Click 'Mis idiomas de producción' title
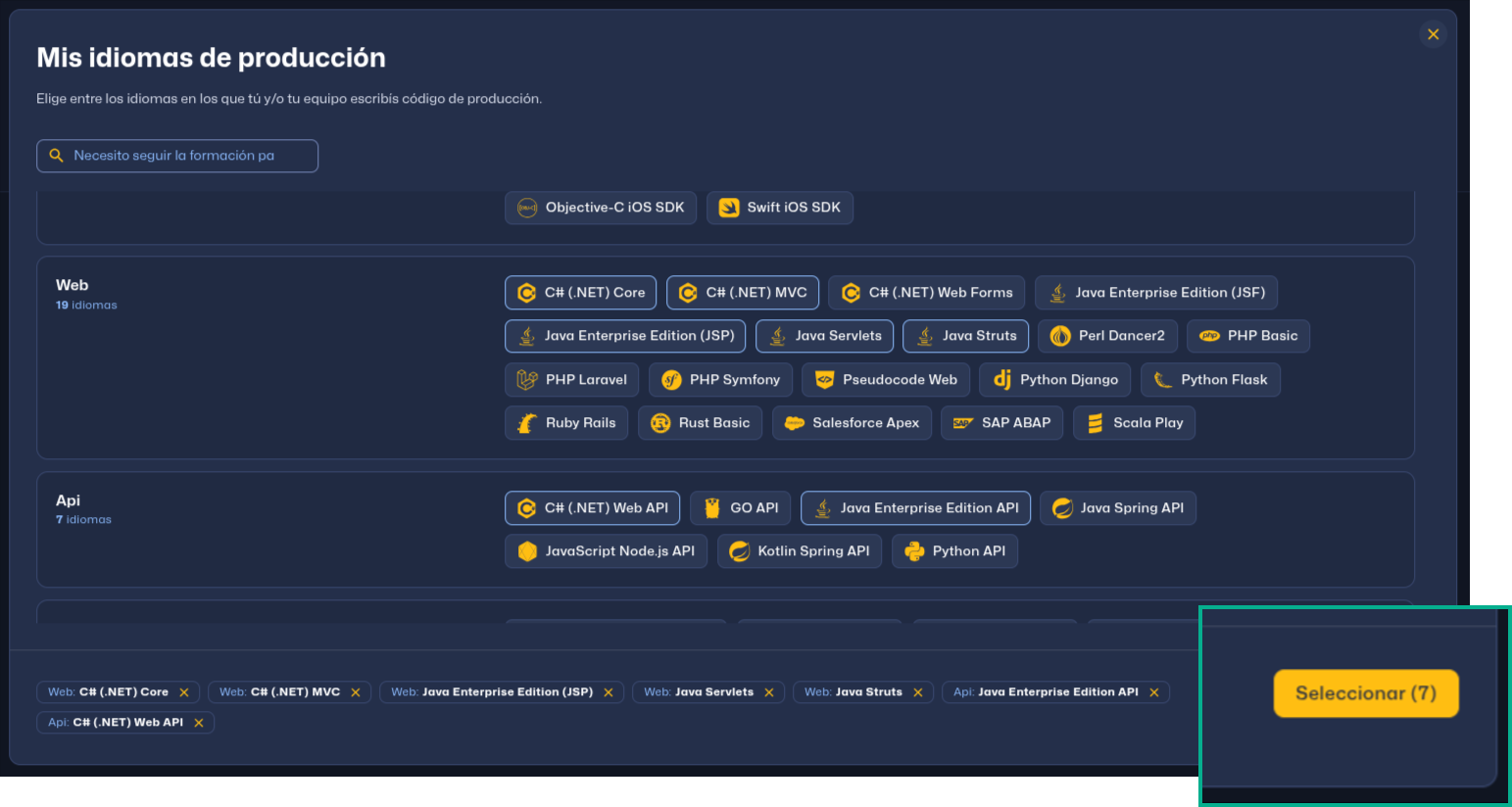 click(211, 58)
